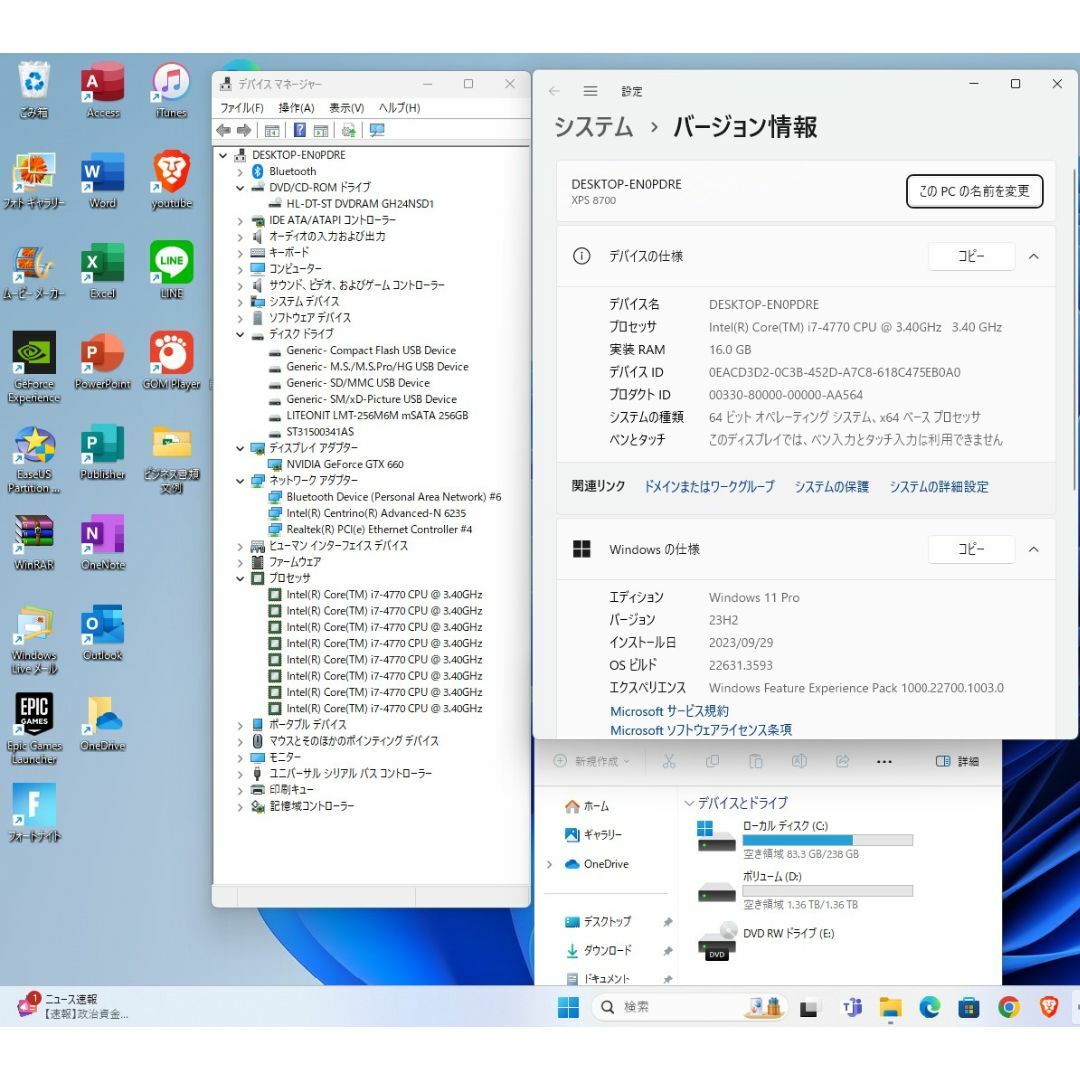Screen dimensions: 1080x1080
Task: Open the Settings hamburger navigation menu
Action: 590,91
